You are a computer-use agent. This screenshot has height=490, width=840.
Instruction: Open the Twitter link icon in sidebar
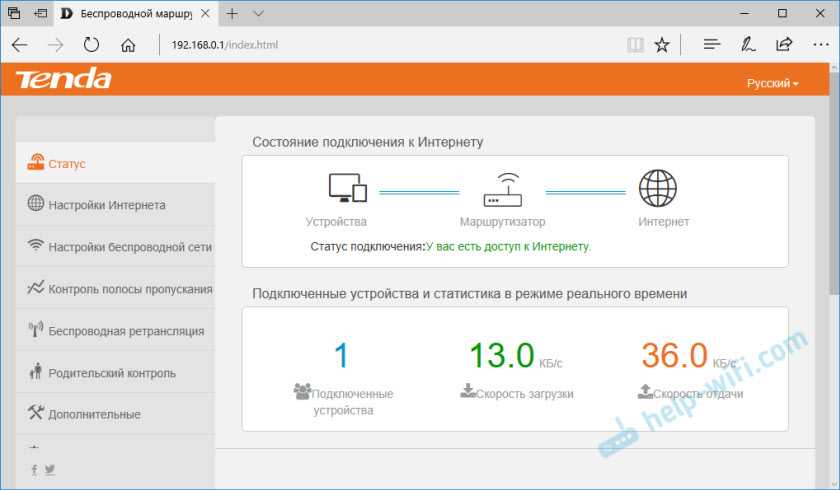tap(49, 469)
